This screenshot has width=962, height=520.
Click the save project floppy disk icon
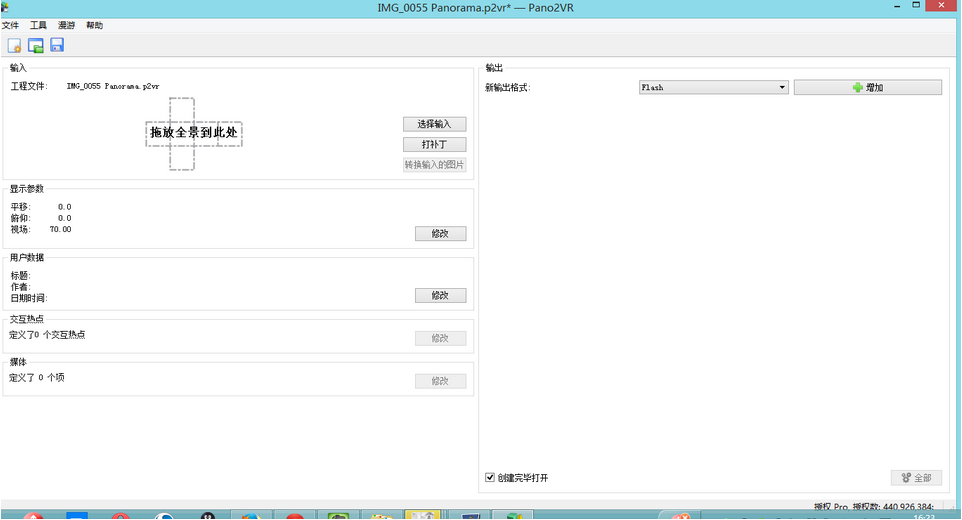coord(57,45)
